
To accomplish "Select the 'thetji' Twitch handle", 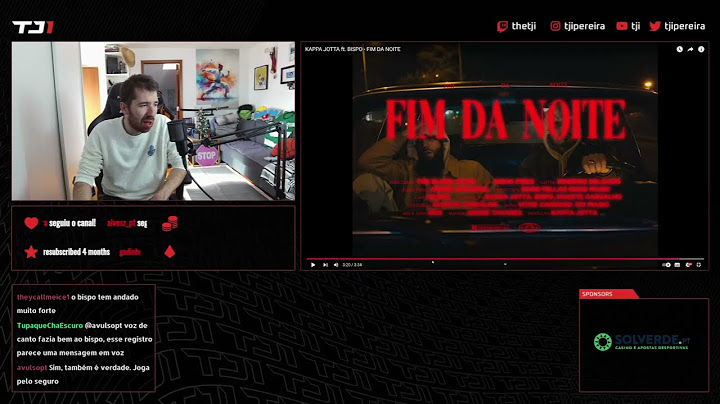I will (x=524, y=26).
